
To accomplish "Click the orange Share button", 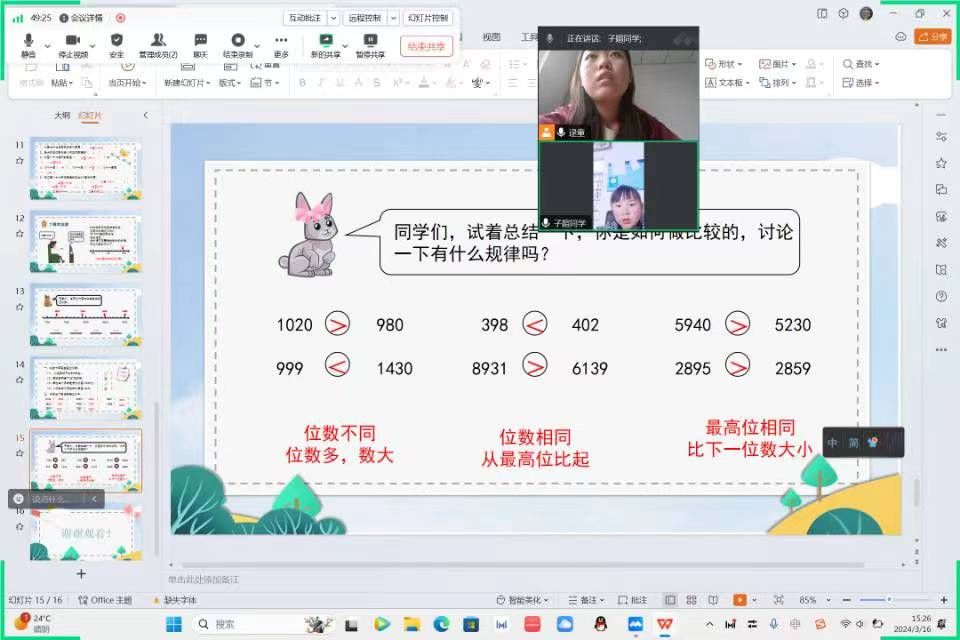I will coord(932,37).
